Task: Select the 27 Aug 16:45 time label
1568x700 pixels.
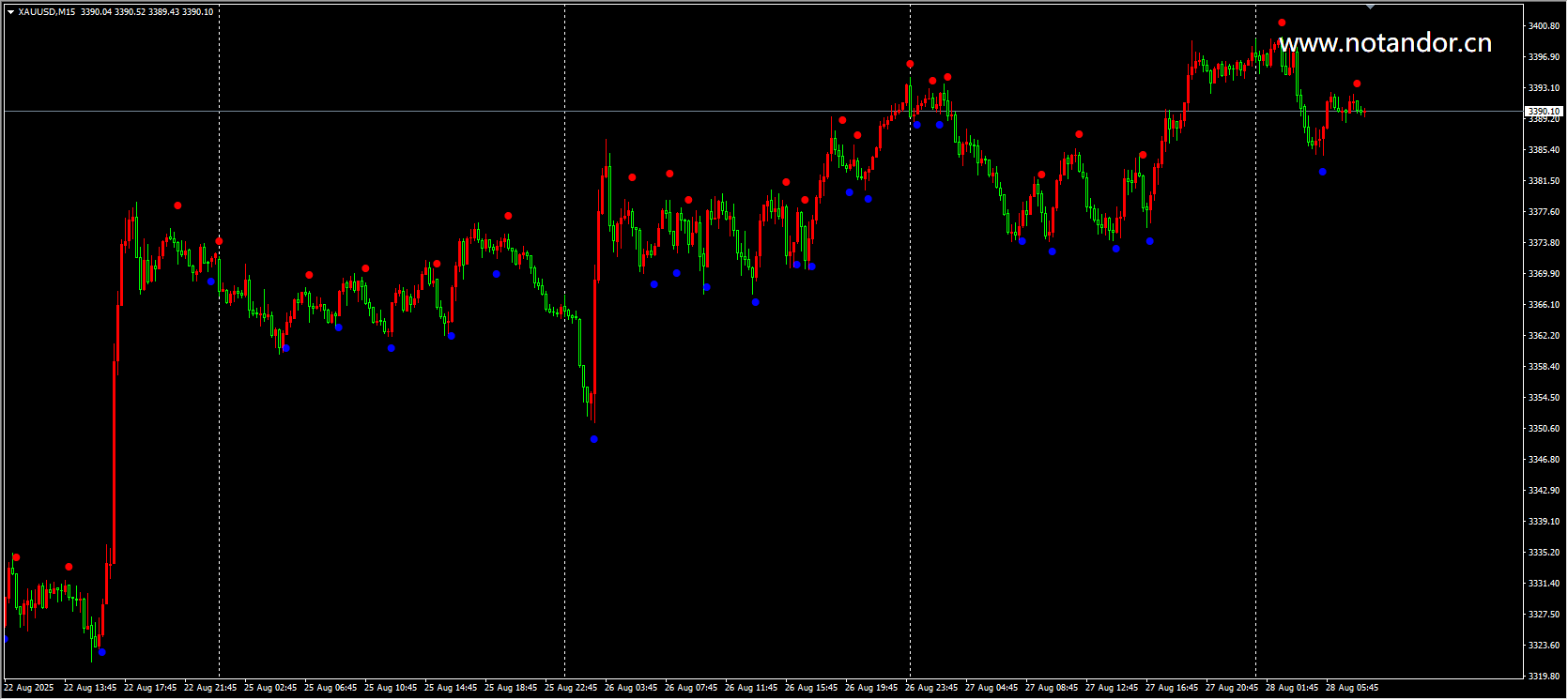Action: tap(1172, 688)
